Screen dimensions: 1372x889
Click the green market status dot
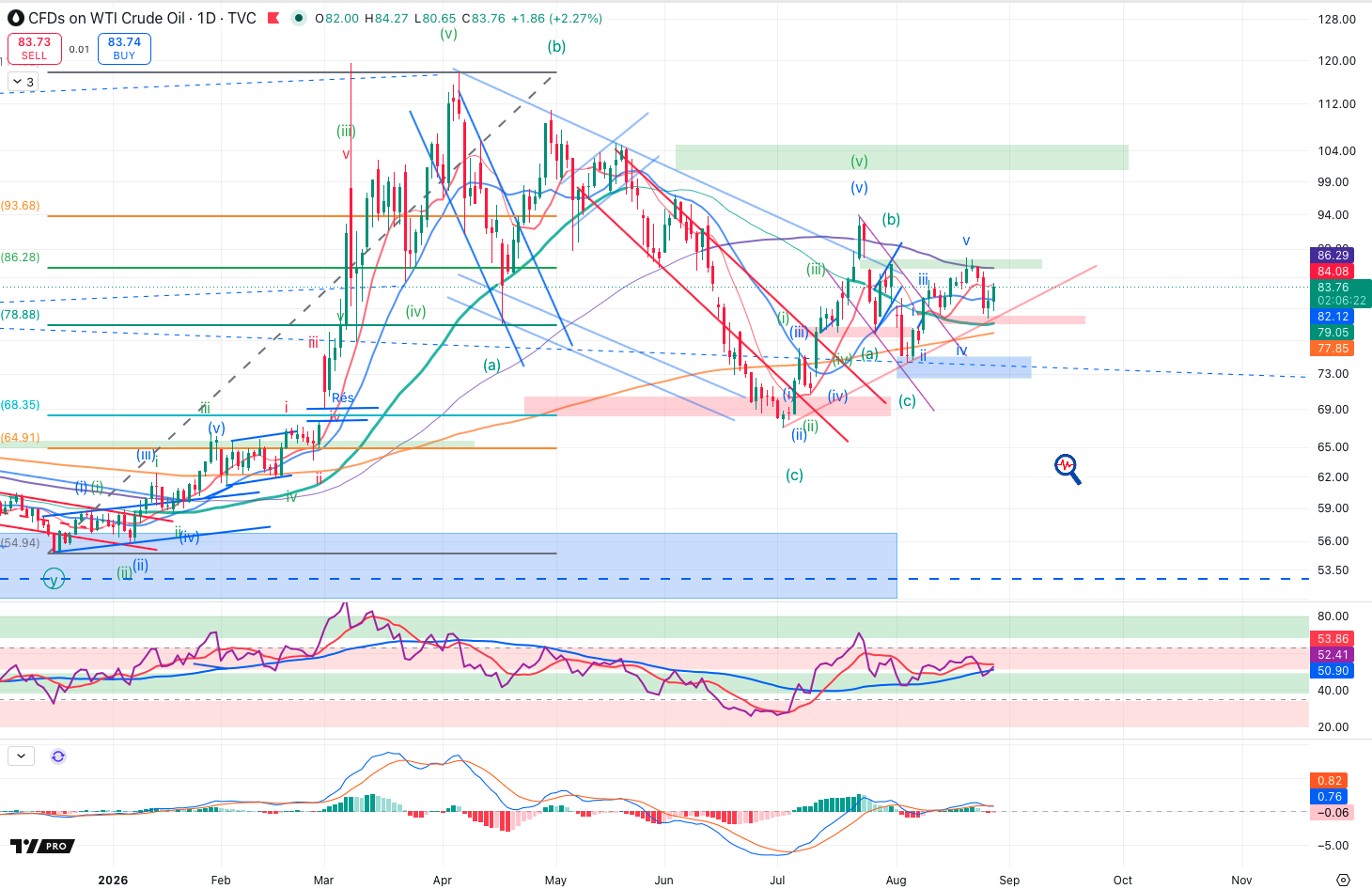(299, 18)
